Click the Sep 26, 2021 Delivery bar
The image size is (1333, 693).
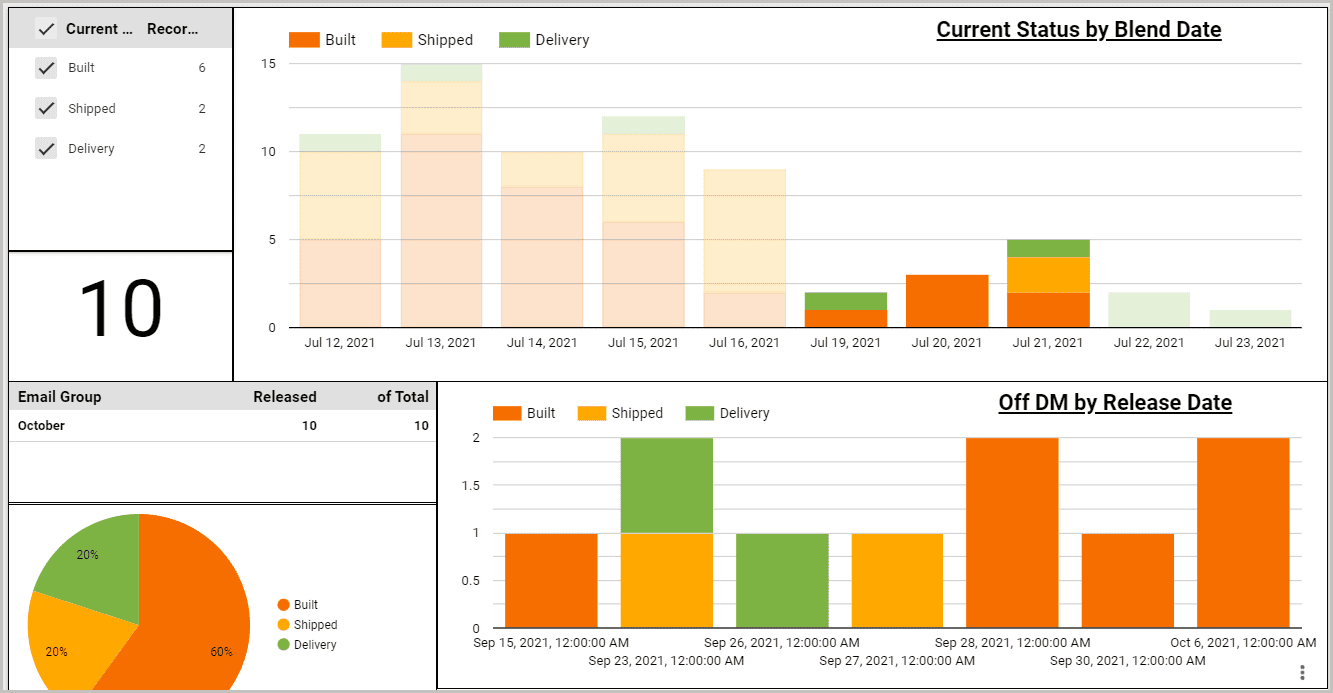pos(782,581)
